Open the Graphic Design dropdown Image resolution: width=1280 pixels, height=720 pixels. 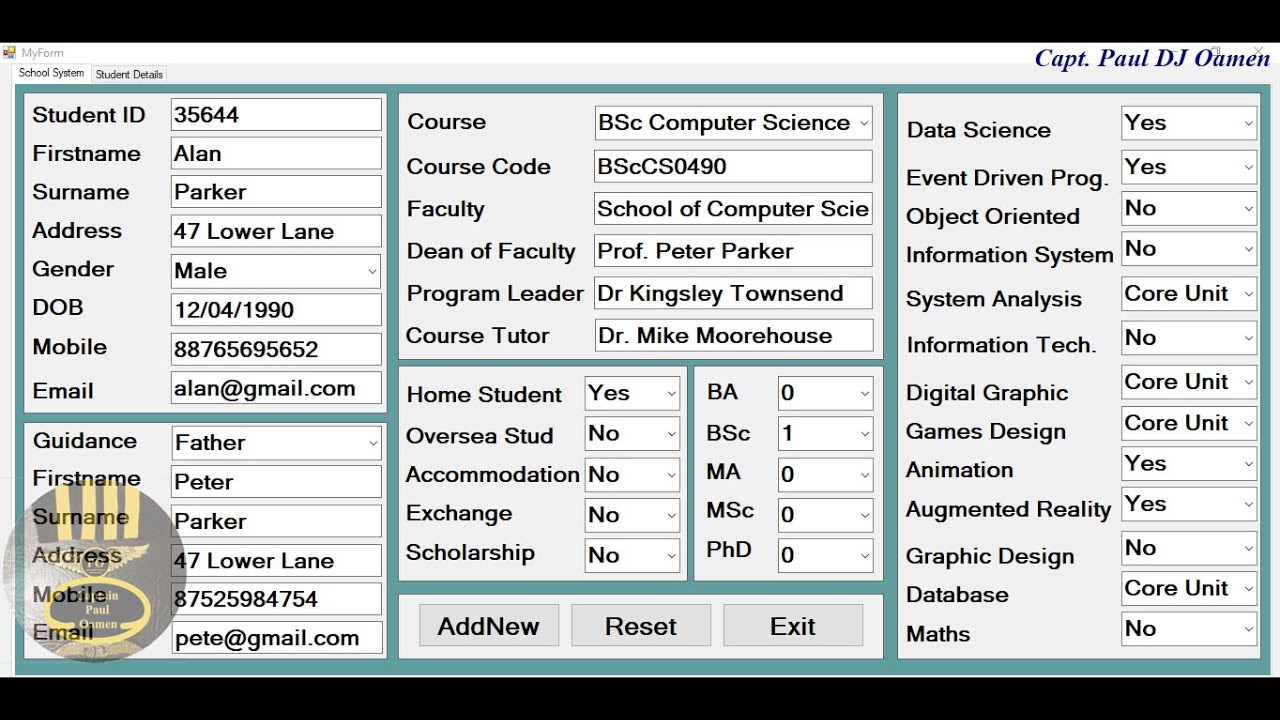click(1189, 548)
